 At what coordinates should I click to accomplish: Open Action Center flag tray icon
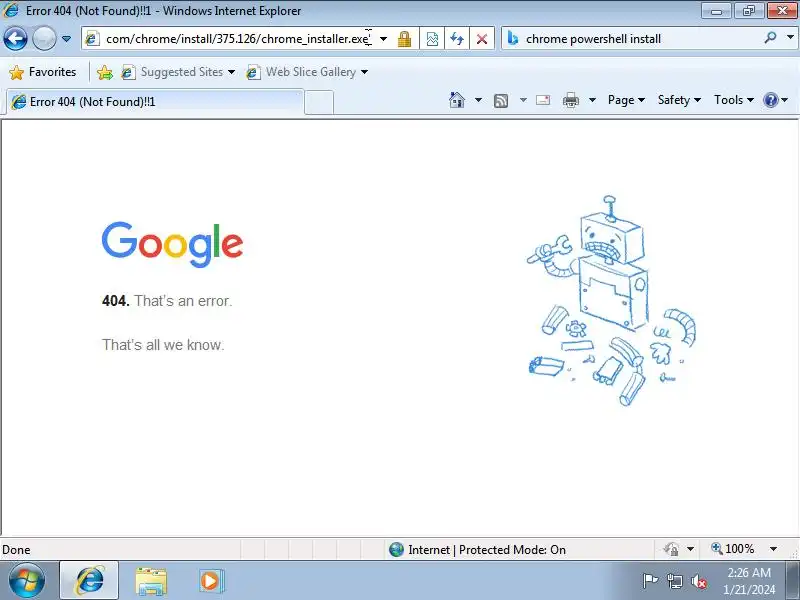click(650, 581)
